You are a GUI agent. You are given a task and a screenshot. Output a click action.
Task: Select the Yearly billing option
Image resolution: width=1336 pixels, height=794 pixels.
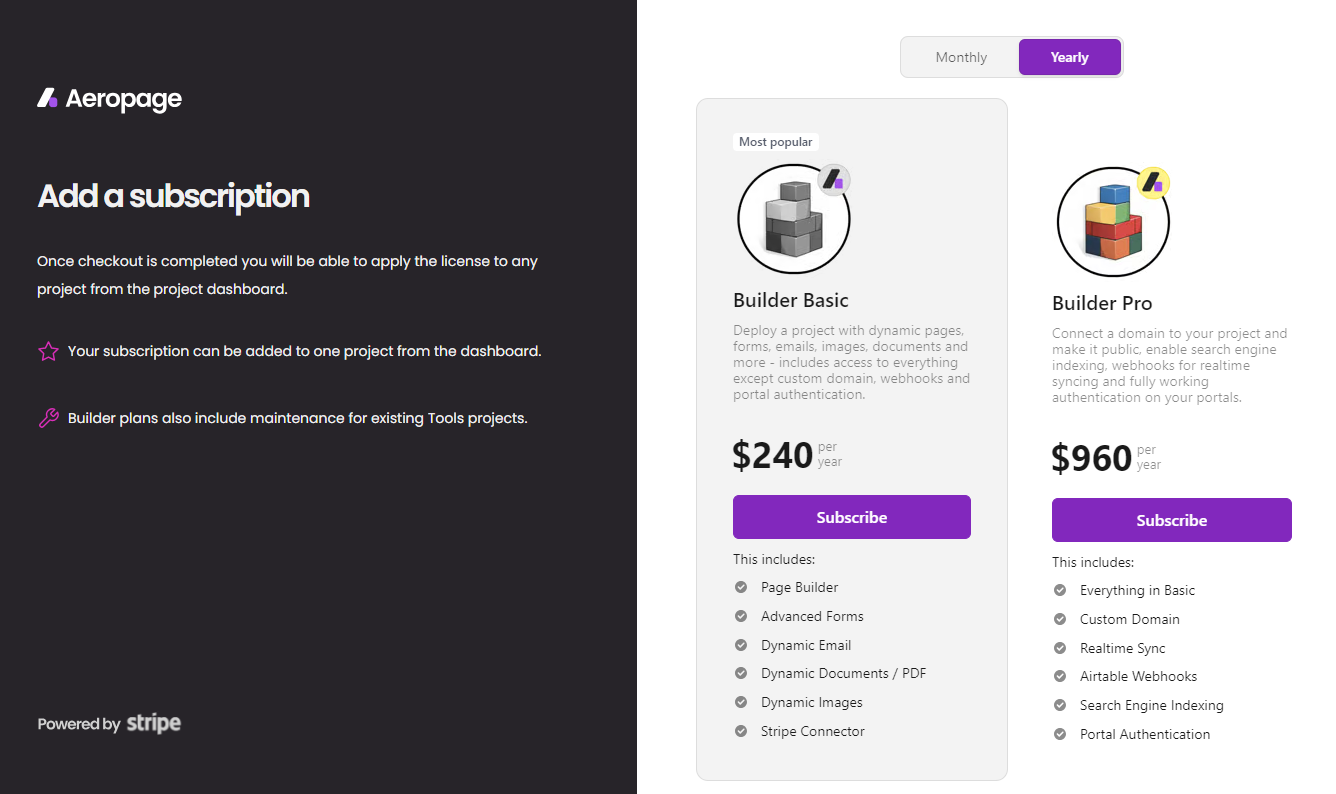click(x=1069, y=57)
